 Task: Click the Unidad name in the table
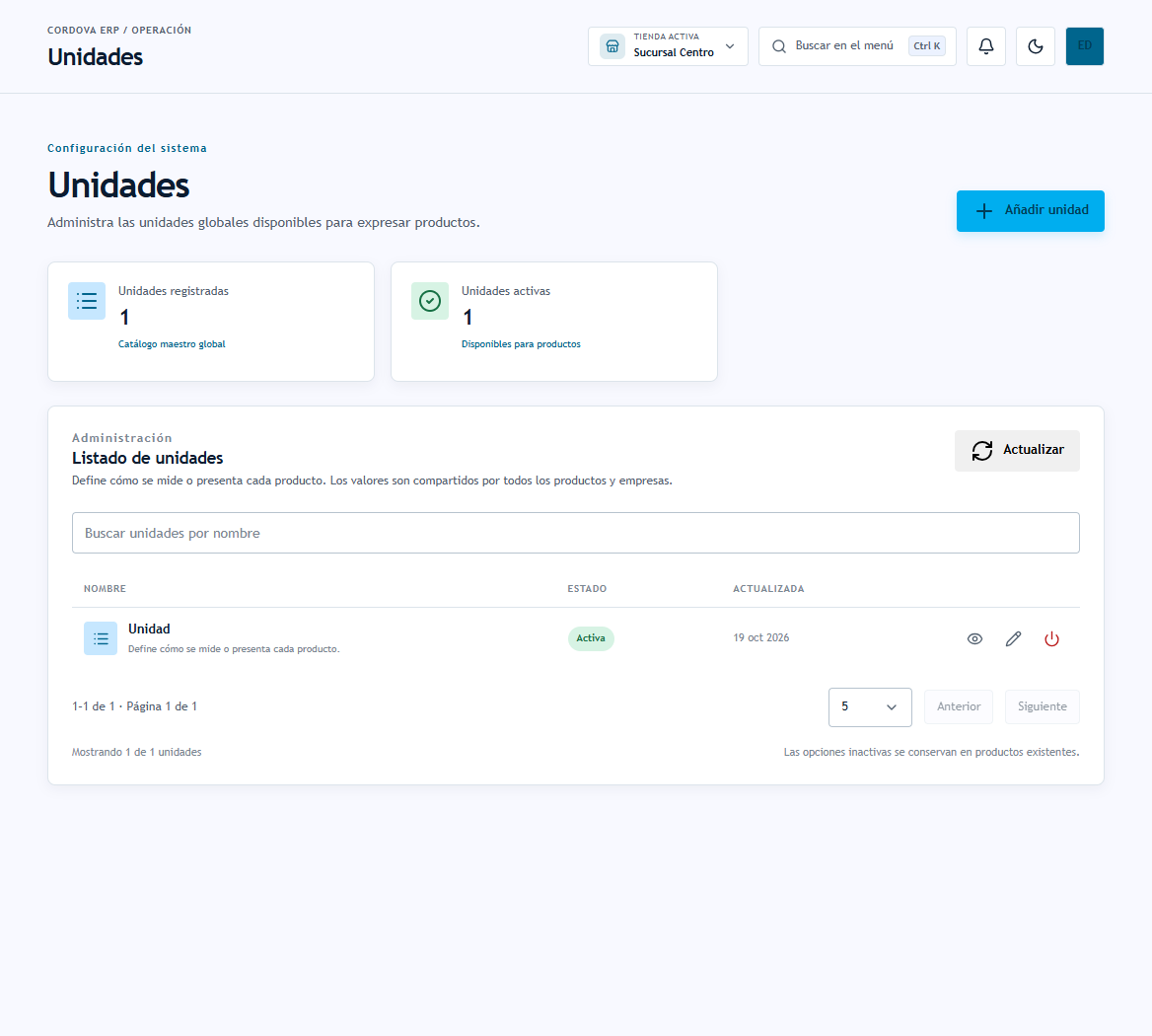[149, 629]
